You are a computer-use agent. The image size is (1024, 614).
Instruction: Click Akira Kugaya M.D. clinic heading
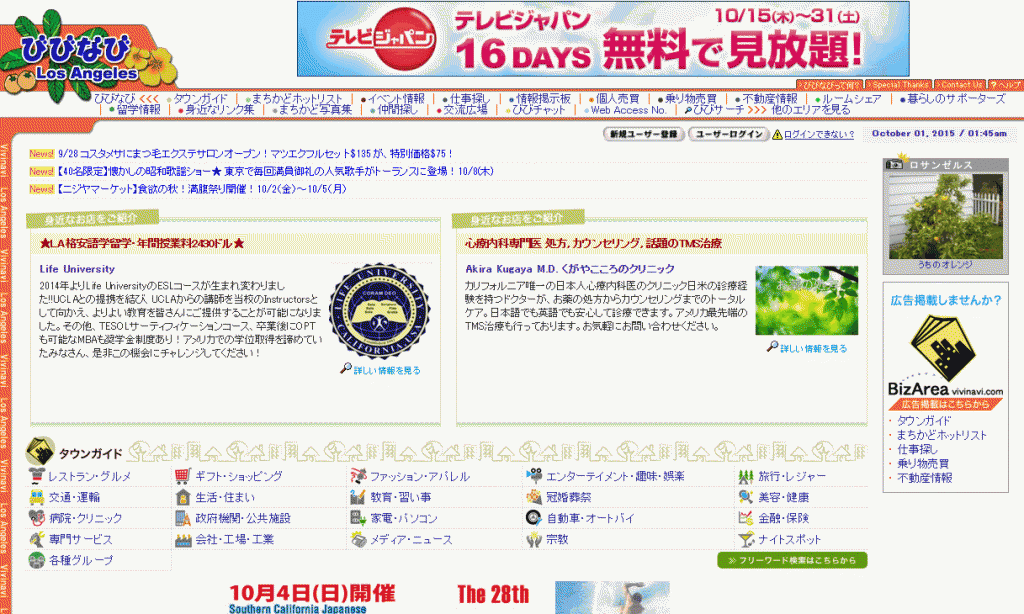(x=569, y=268)
